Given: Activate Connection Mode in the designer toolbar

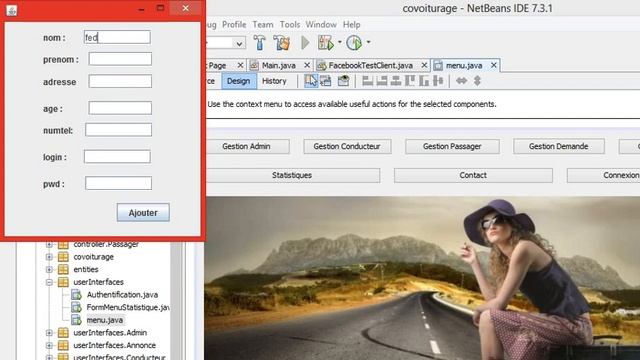Looking at the screenshot, I should coord(326,81).
